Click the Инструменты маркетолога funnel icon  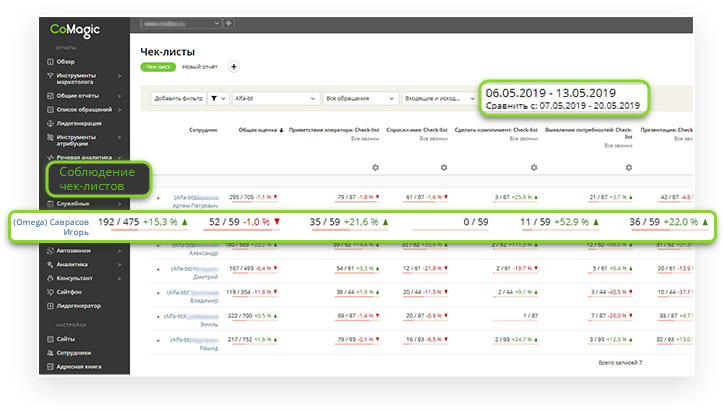(x=50, y=75)
